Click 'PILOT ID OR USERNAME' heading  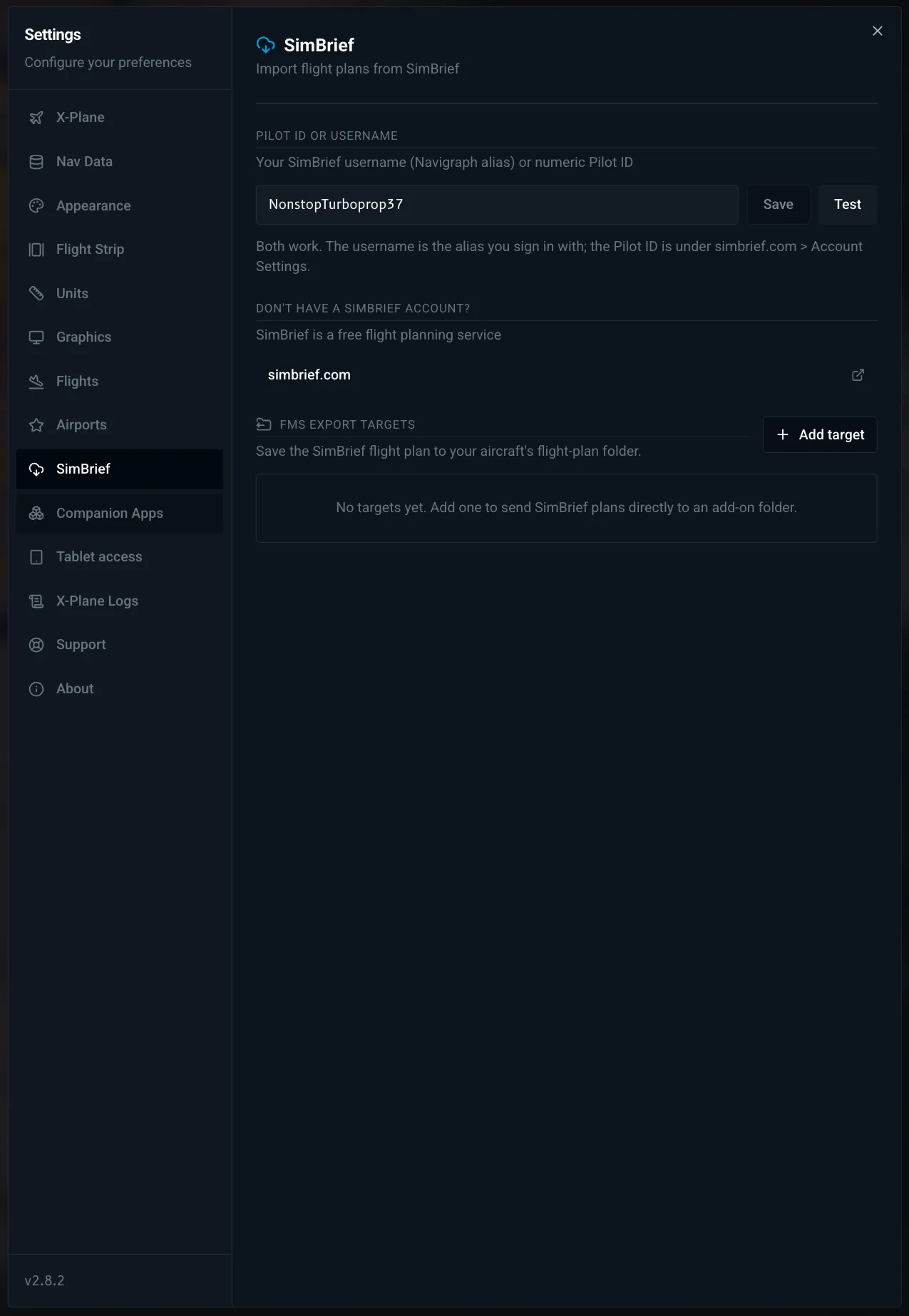[x=327, y=136]
